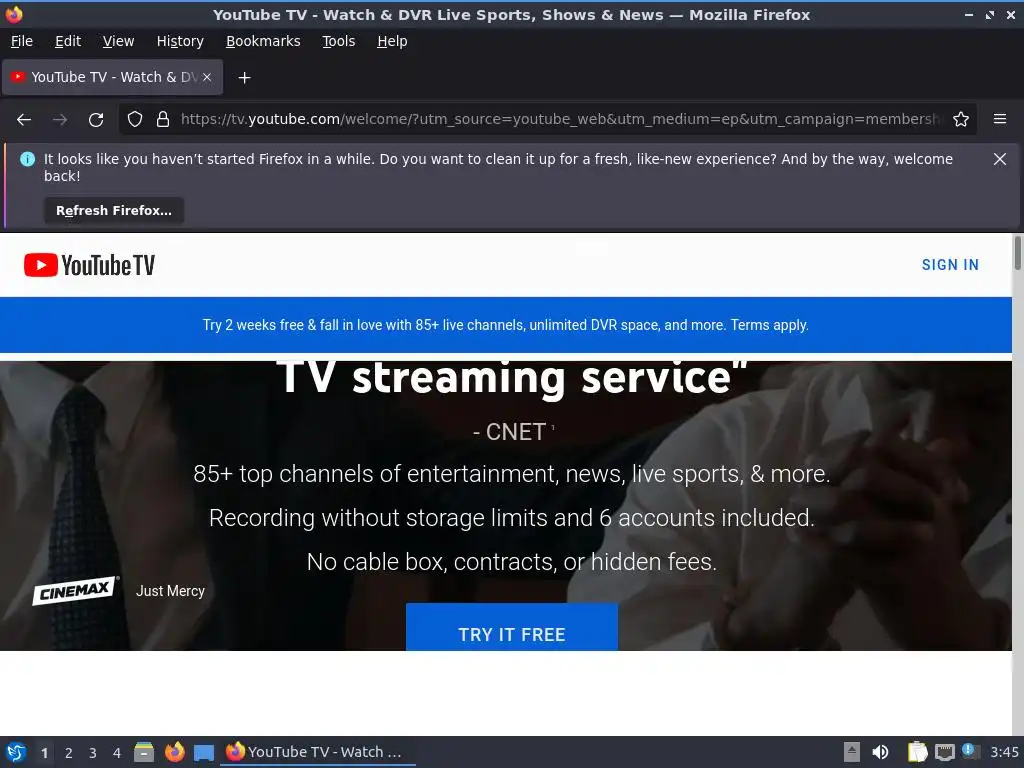Image resolution: width=1024 pixels, height=768 pixels.
Task: Click the Firefox logo in title bar
Action: [14, 14]
